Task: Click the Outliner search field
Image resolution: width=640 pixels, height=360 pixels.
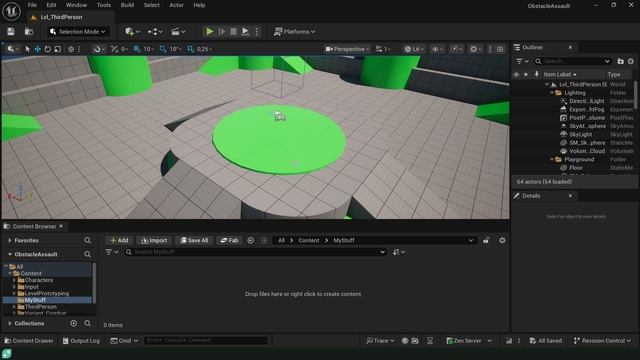Action: tap(573, 61)
